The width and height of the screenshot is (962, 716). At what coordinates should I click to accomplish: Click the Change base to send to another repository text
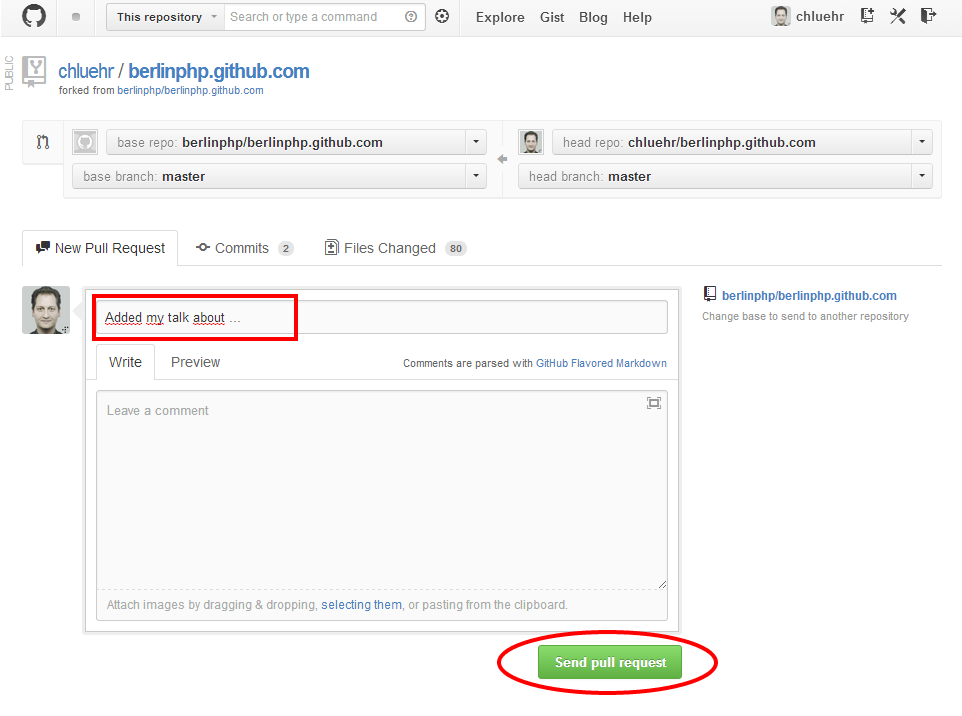(806, 317)
